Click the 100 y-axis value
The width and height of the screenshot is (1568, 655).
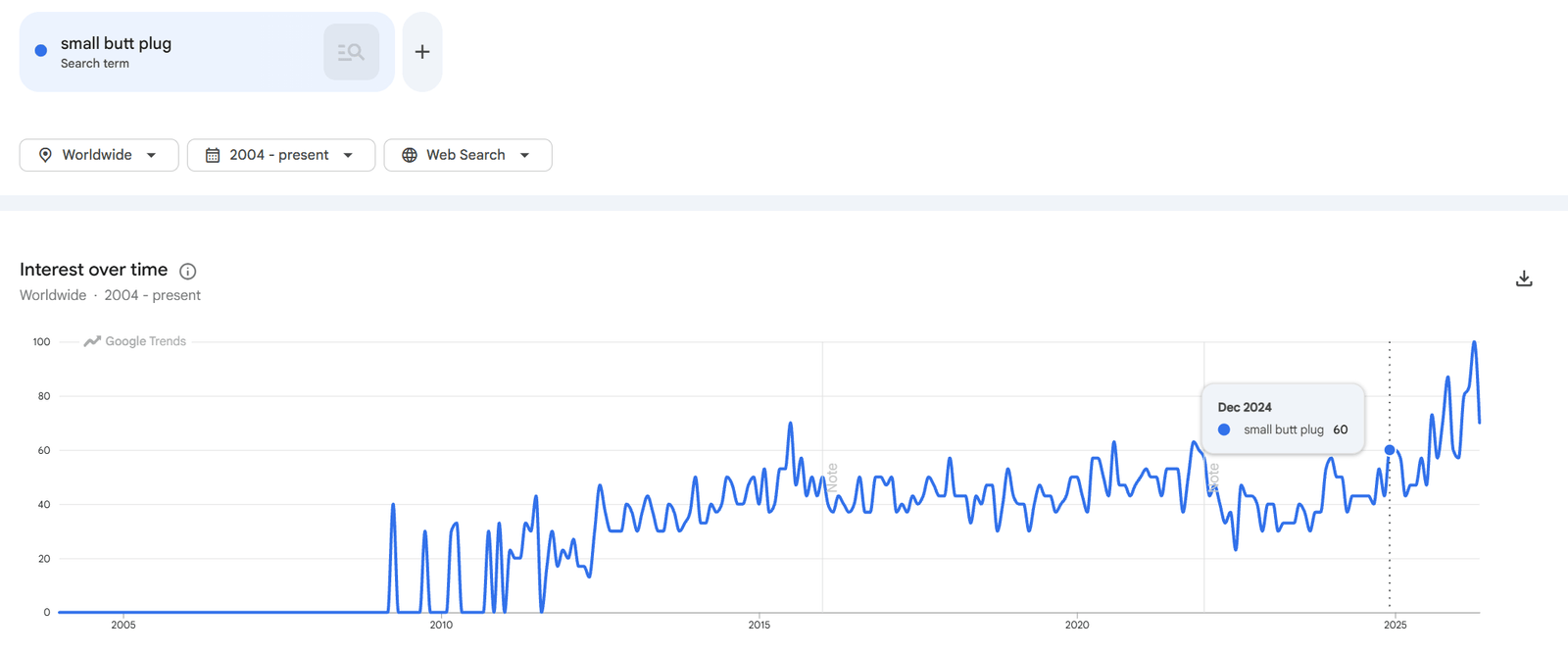coord(41,342)
